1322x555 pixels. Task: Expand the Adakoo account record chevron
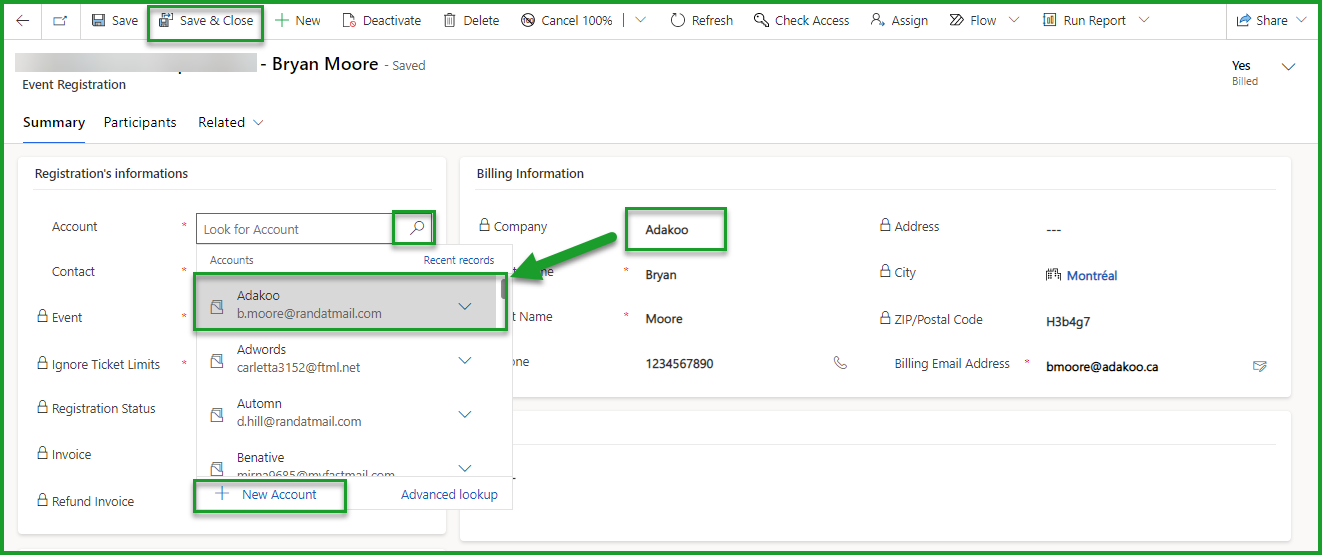465,306
